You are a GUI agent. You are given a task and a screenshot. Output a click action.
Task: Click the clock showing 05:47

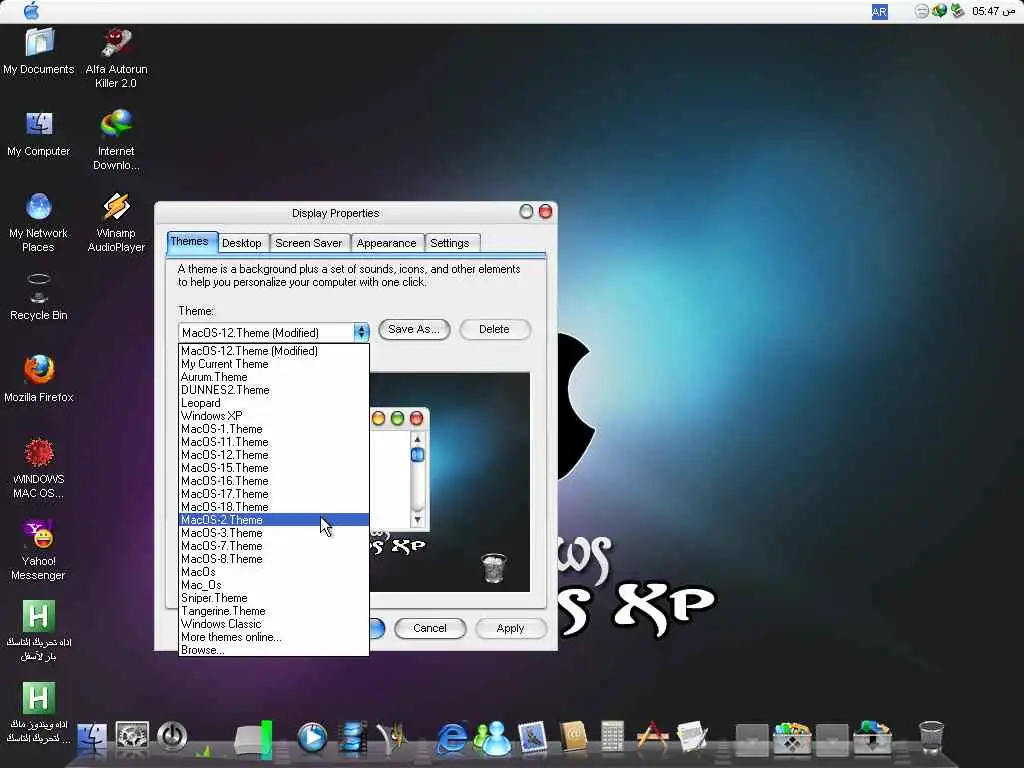(993, 11)
